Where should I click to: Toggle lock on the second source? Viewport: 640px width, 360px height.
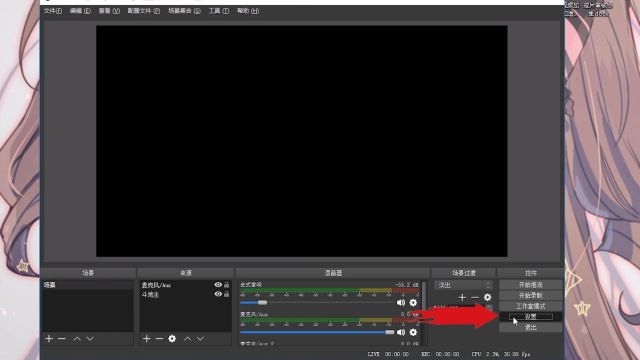227,294
